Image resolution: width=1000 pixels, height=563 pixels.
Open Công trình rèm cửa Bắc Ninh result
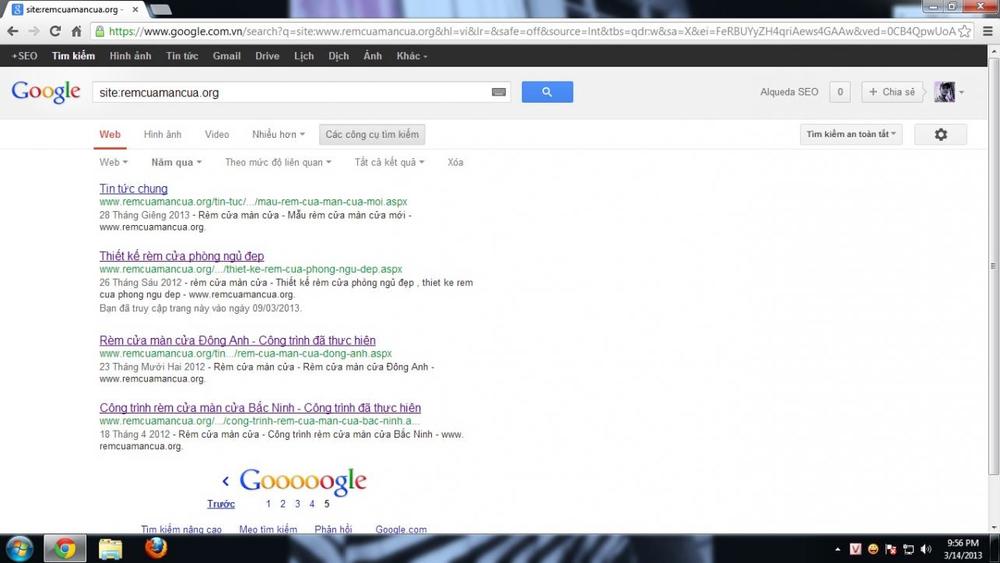click(260, 408)
